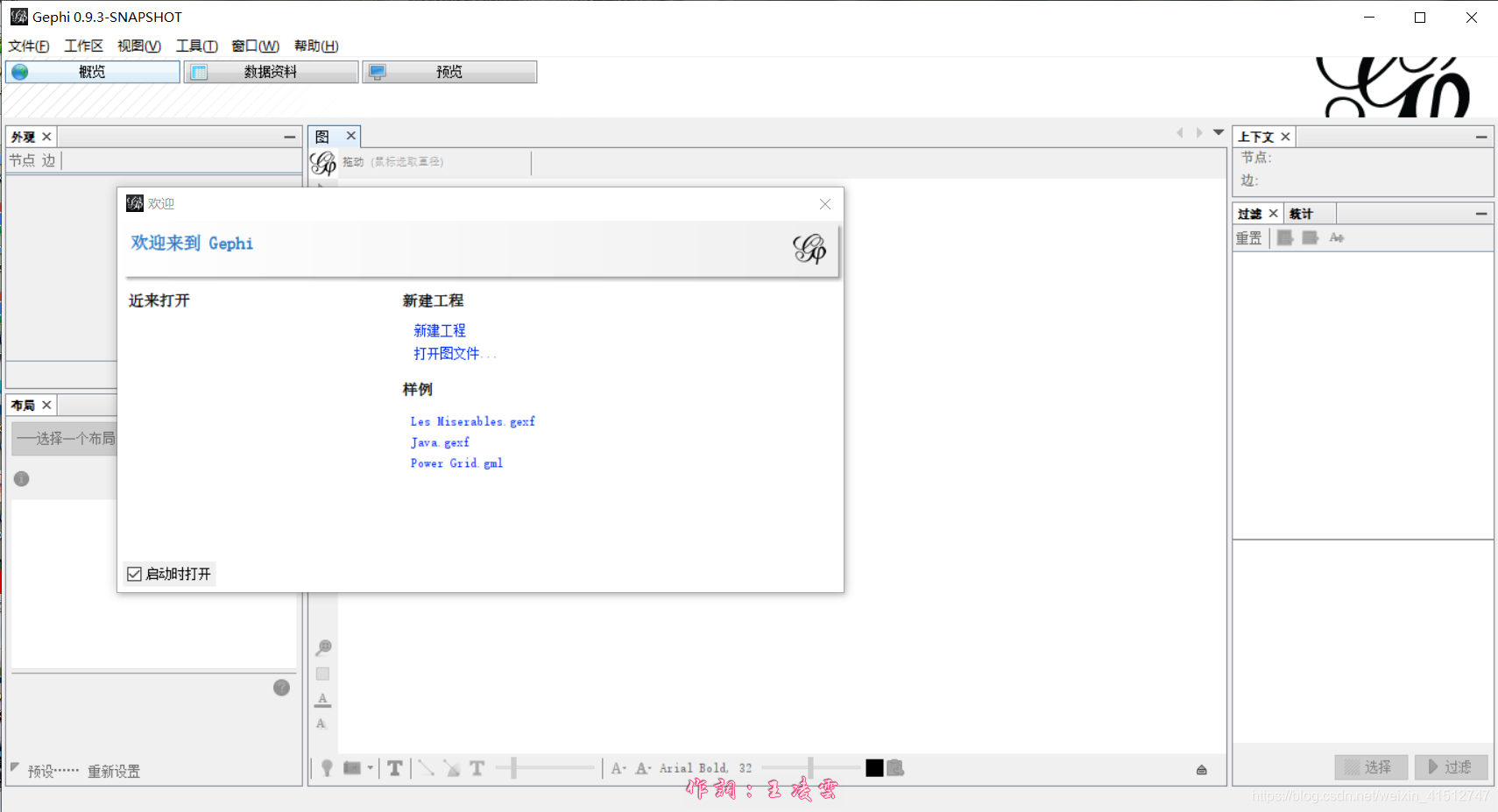Switch to the 预览 preview perspective
This screenshot has height=812, width=1498.
[449, 72]
